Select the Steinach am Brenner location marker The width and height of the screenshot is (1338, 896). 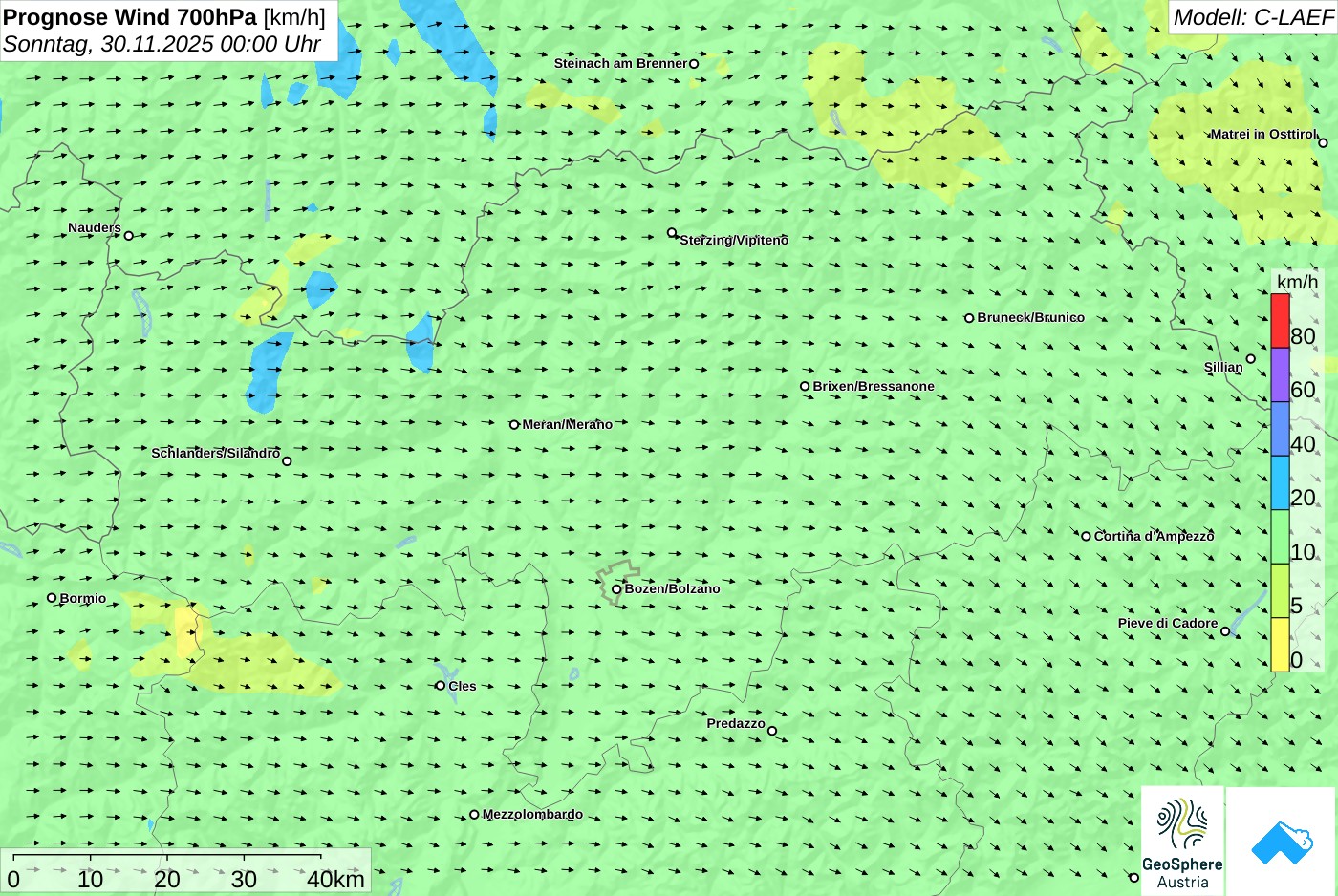[694, 64]
